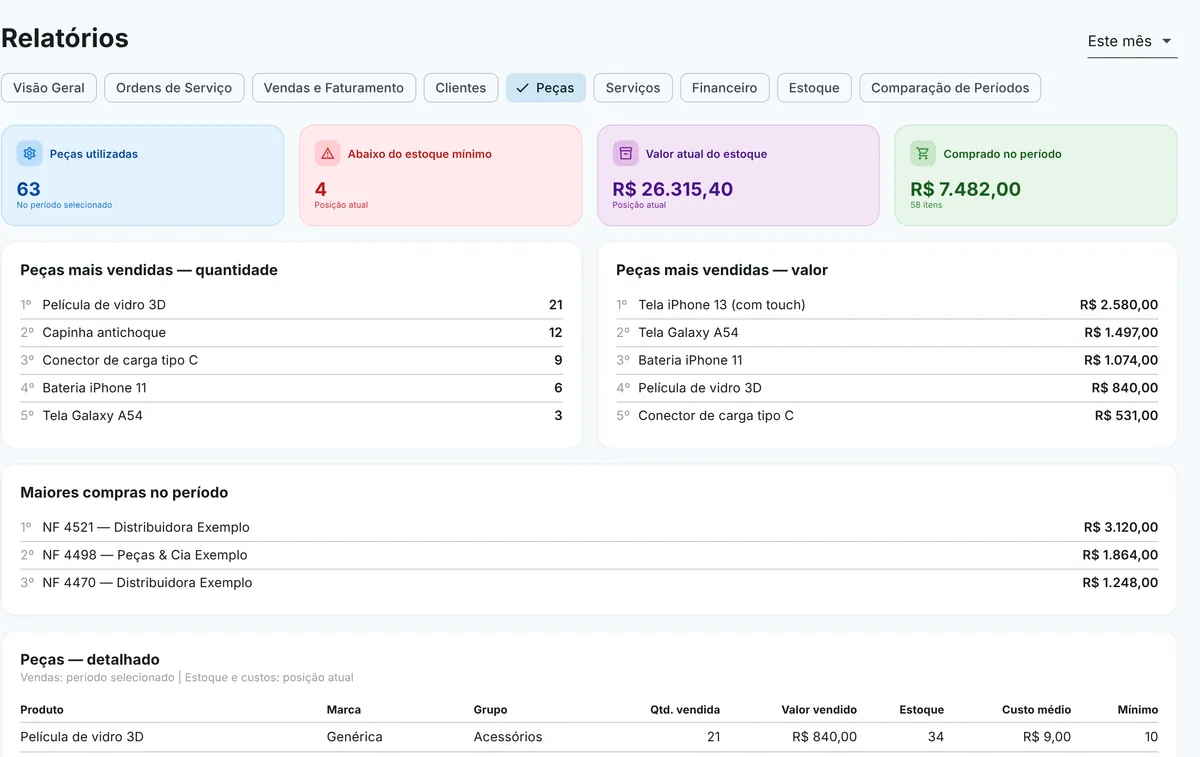Click the Qtd. vendida column header
Screen dimensions: 1200x757
coord(685,710)
